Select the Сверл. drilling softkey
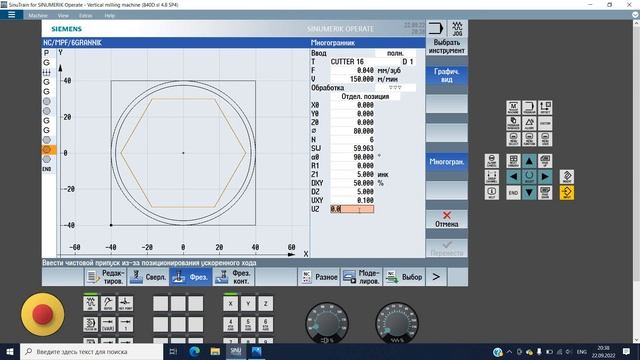Screen dimensions: 640x360 [148, 277]
